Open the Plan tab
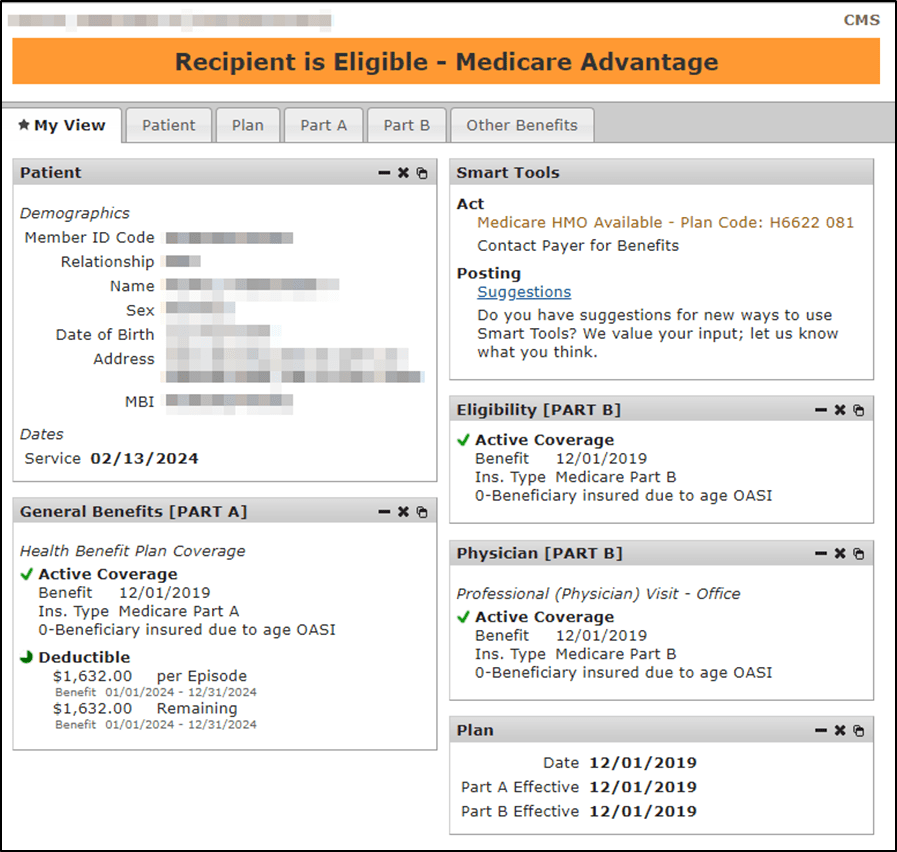Viewport: 897px width, 852px height. pyautogui.click(x=248, y=125)
